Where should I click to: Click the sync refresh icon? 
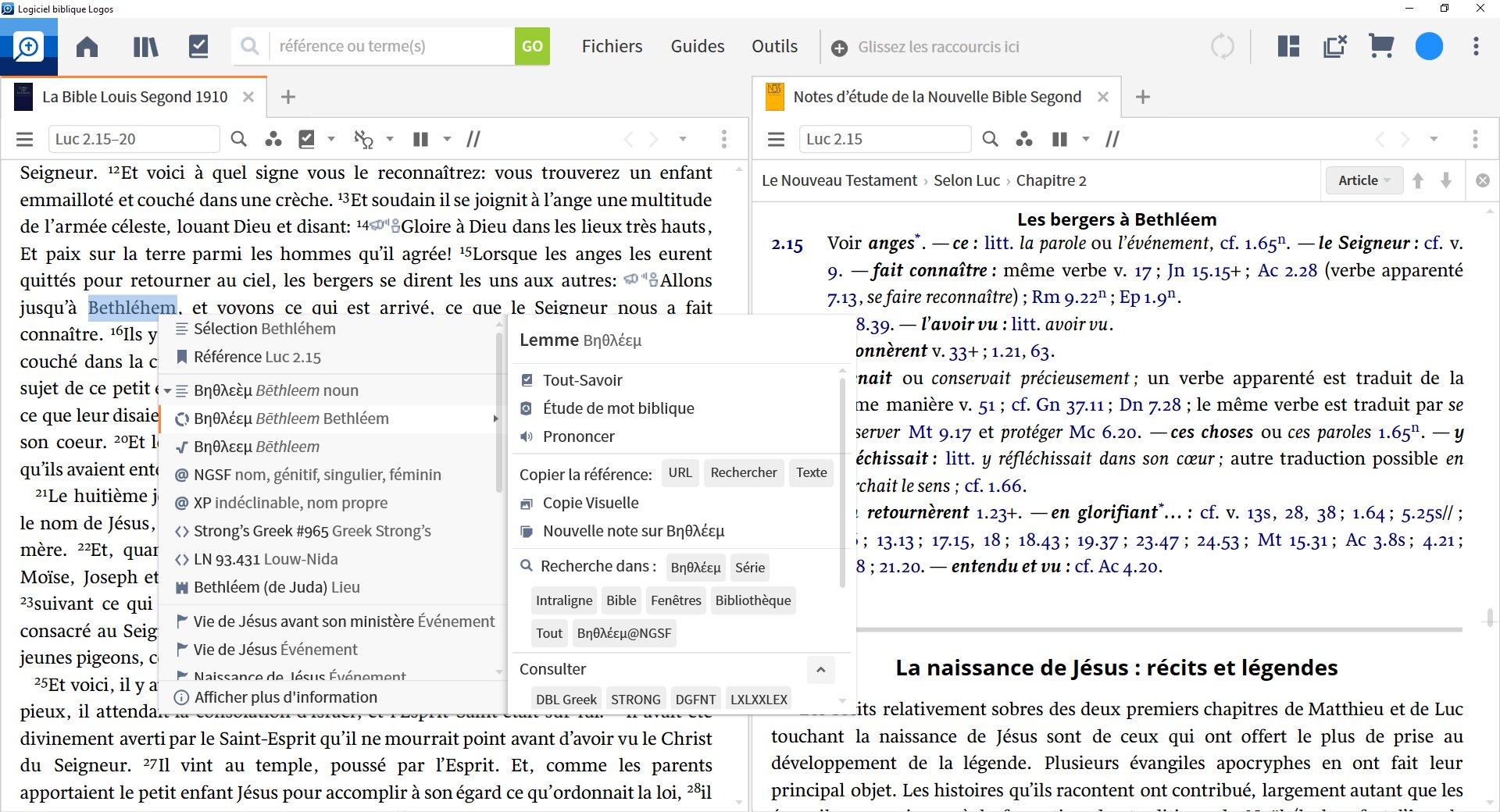1223,47
